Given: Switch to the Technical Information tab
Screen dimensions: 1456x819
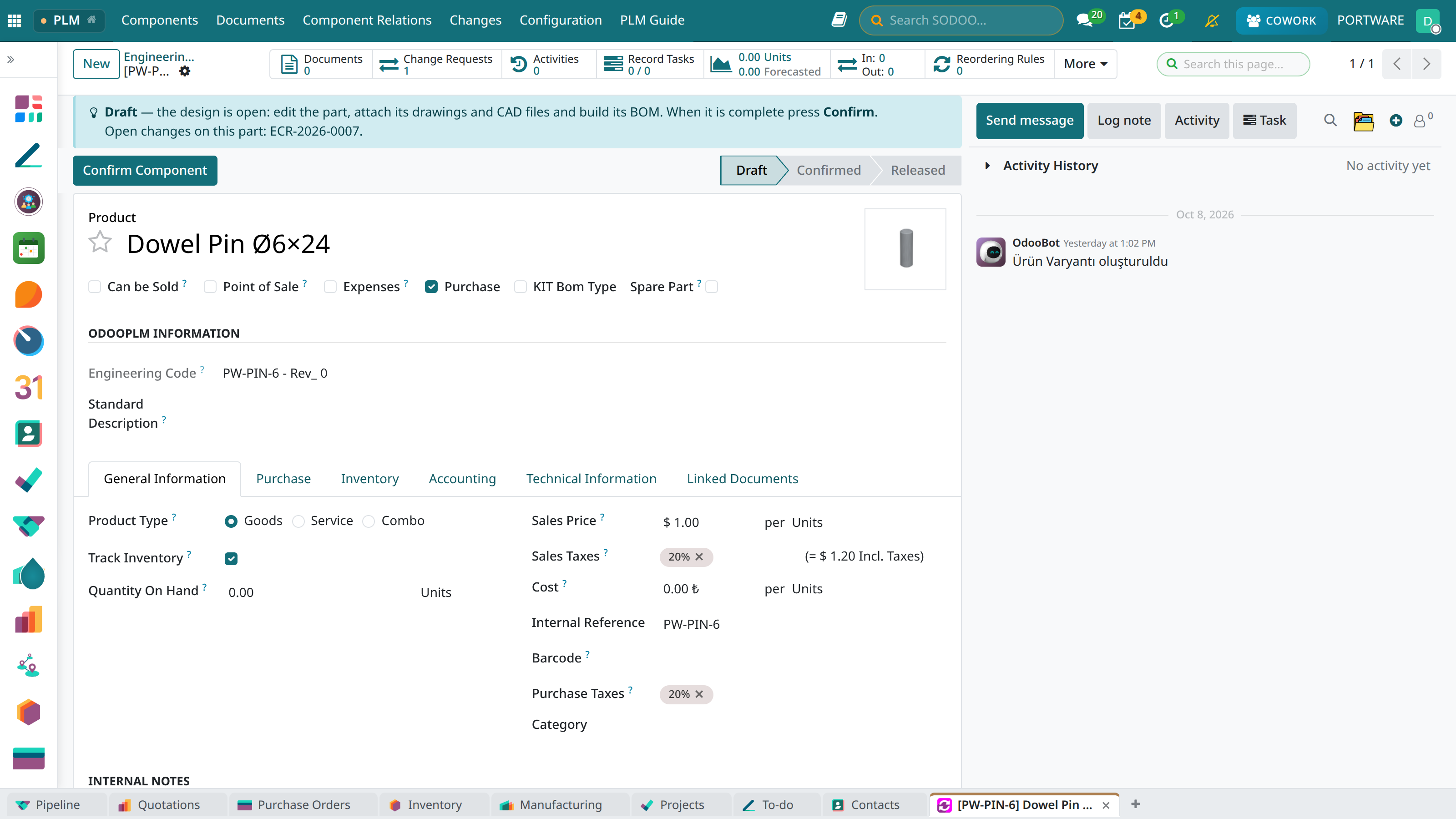Looking at the screenshot, I should point(591,479).
